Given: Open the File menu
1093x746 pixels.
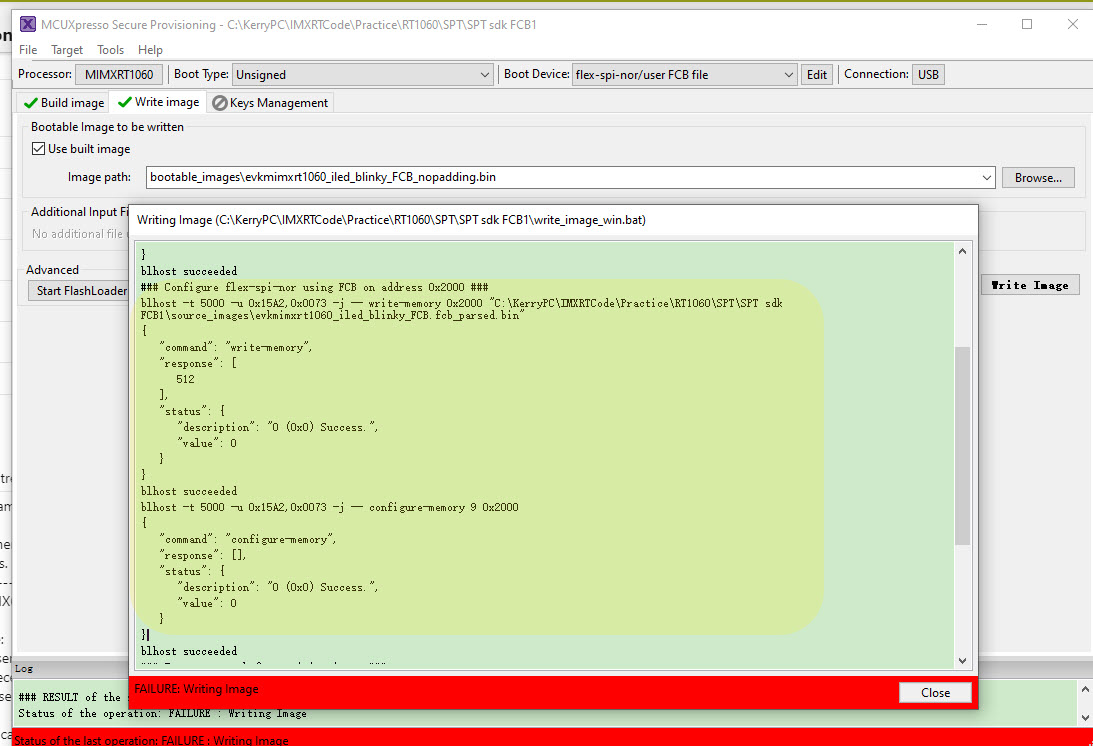Looking at the screenshot, I should [27, 49].
